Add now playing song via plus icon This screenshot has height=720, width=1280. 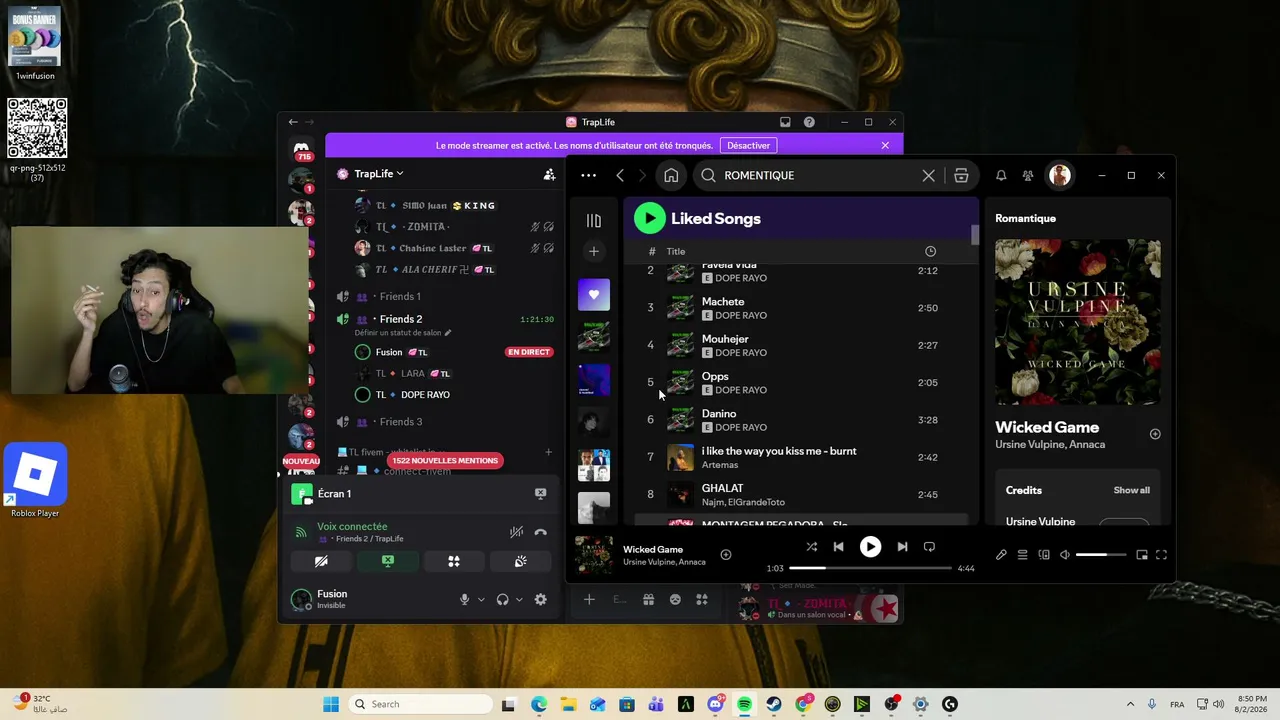[726, 555]
